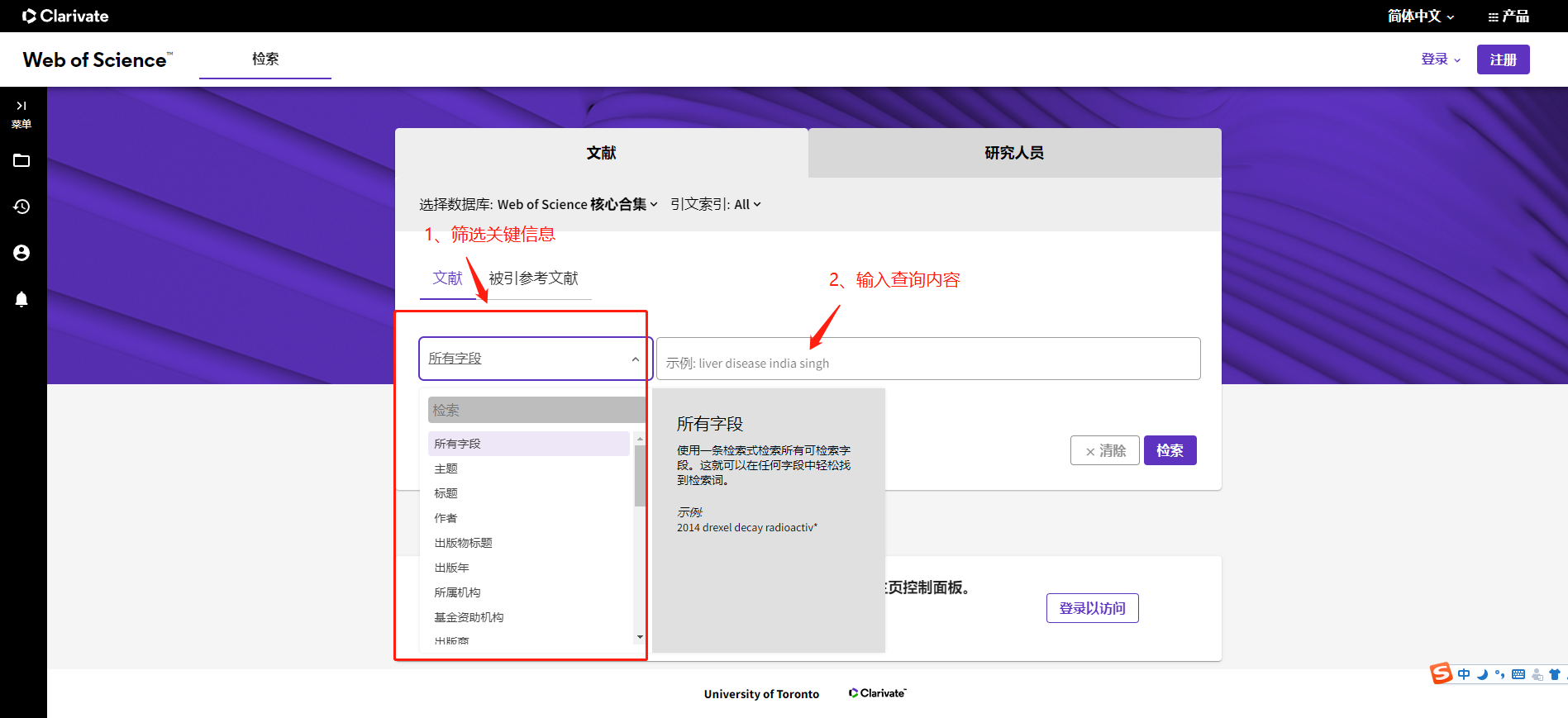Open the folder icon in the left sidebar
This screenshot has height=718, width=1568.
(x=21, y=160)
